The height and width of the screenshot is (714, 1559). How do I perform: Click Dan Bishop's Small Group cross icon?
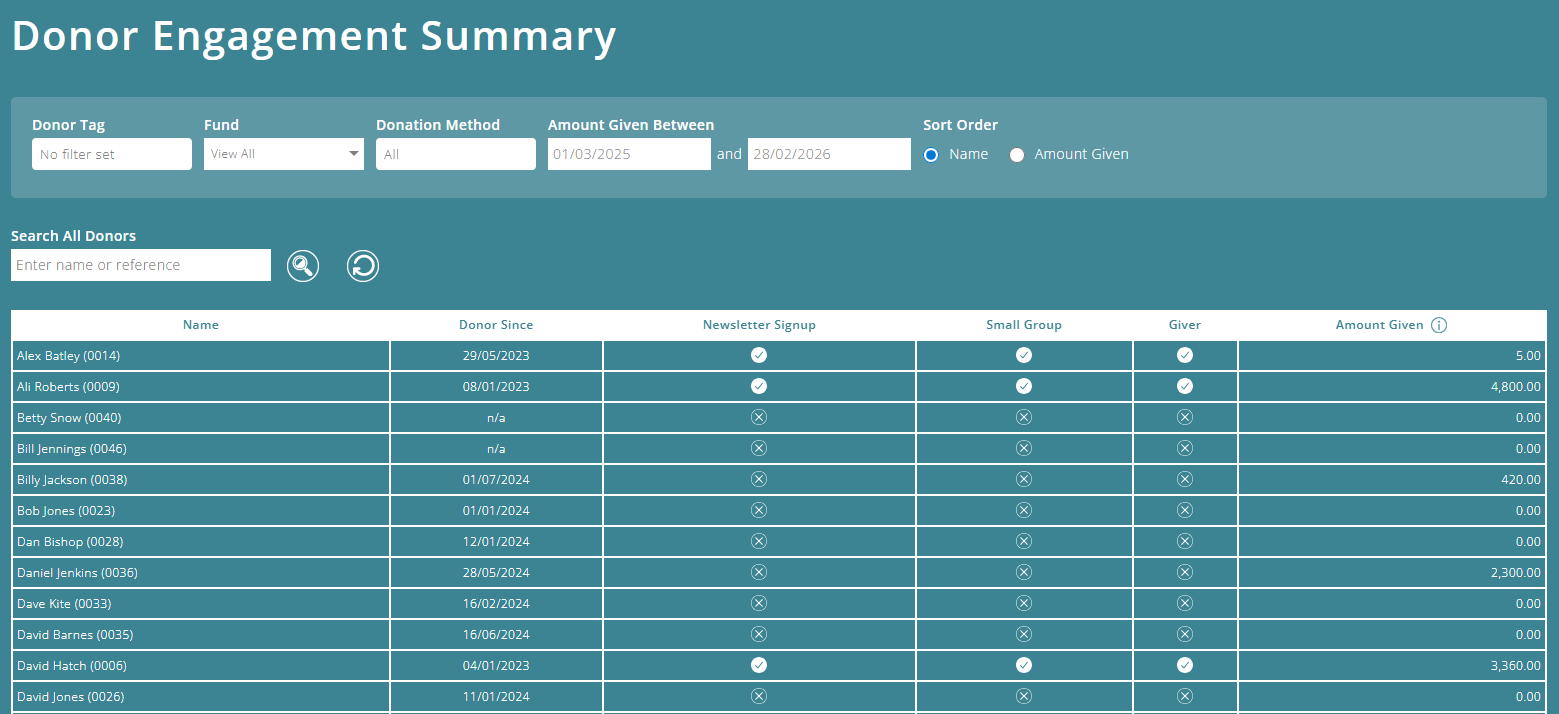click(1024, 541)
